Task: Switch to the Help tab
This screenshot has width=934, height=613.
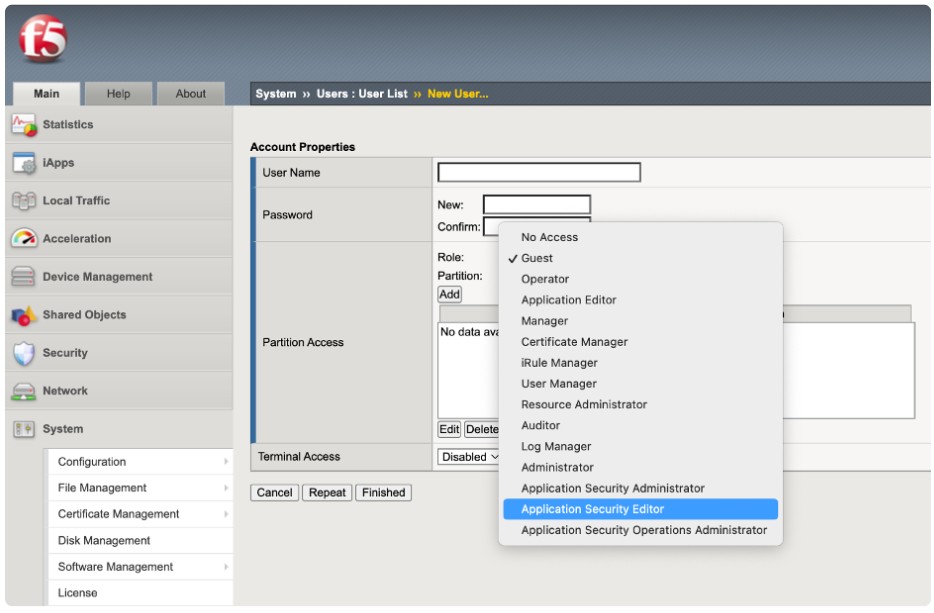Action: coord(118,94)
